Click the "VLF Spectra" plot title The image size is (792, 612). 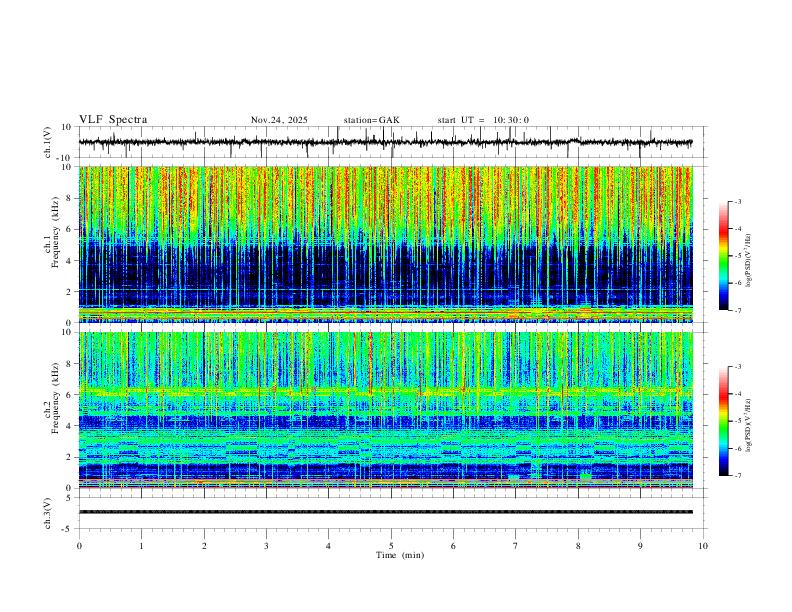coord(113,120)
